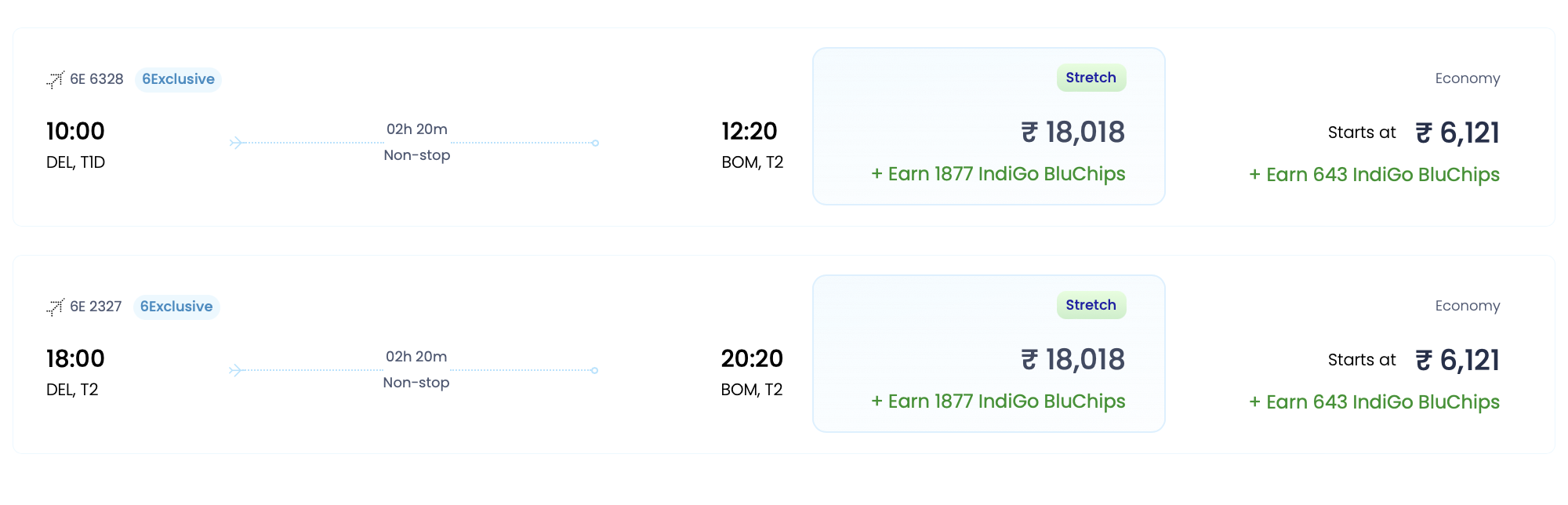Click the 6Exclusive tag on flight 6E 2327
Image resolution: width=1568 pixels, height=505 pixels.
pos(176,306)
